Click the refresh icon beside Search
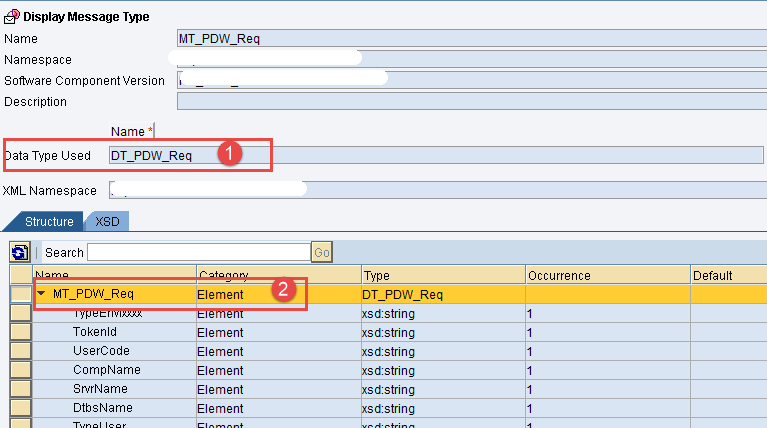This screenshot has height=428, width=767. [18, 252]
